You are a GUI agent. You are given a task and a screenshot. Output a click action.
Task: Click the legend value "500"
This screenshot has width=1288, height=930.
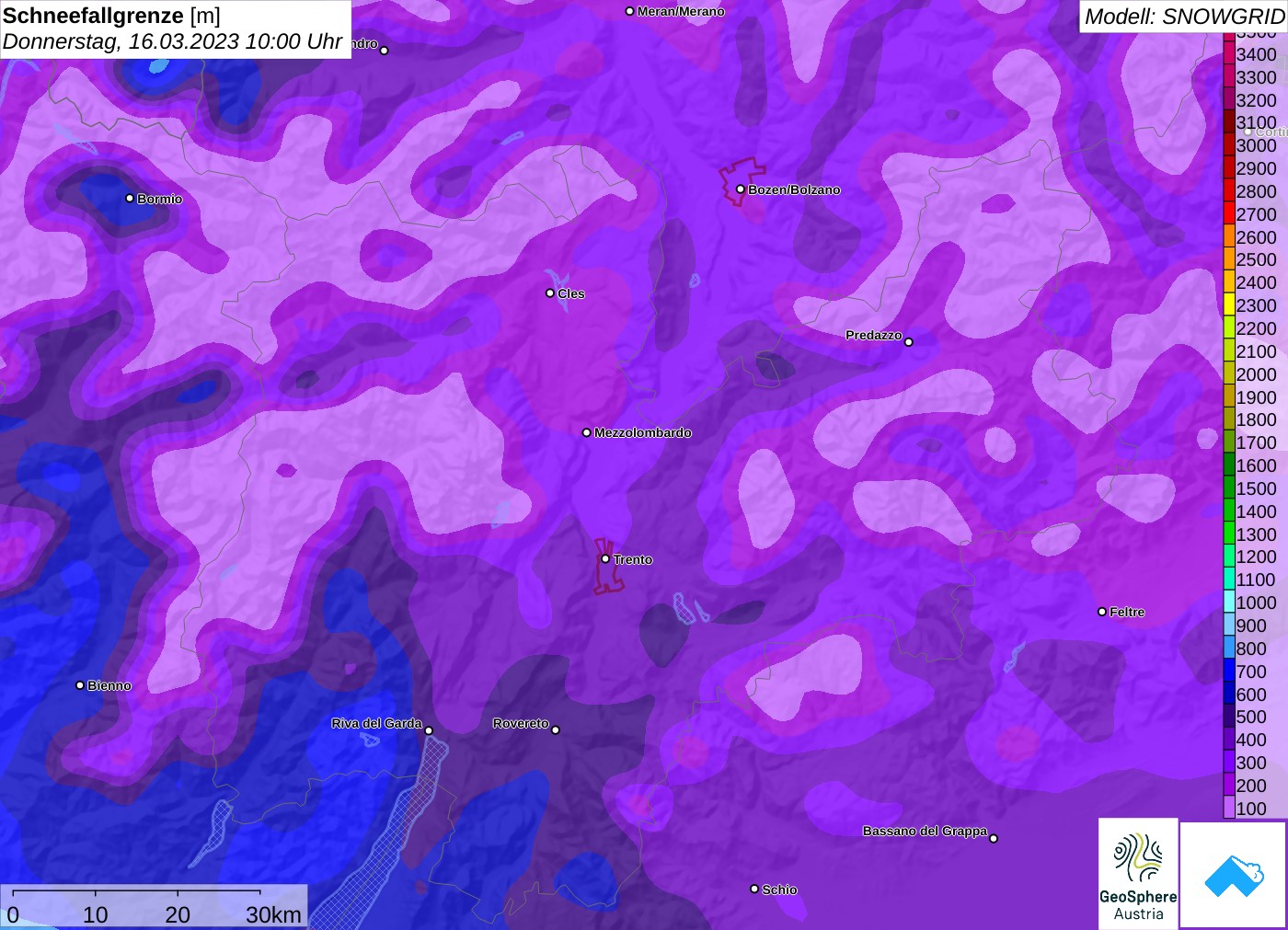click(1251, 717)
